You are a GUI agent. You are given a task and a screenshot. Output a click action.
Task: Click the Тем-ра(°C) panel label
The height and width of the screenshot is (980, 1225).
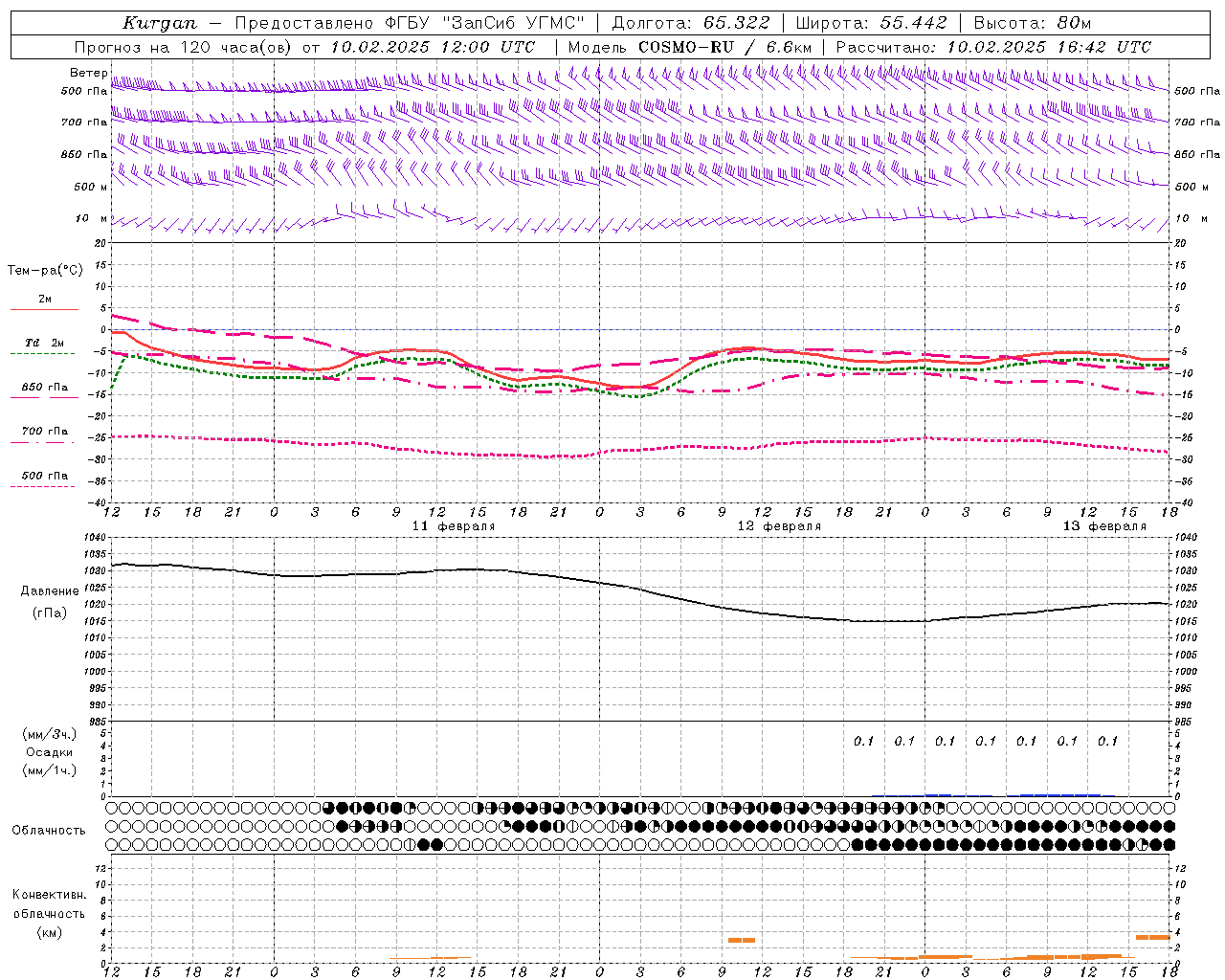[45, 271]
